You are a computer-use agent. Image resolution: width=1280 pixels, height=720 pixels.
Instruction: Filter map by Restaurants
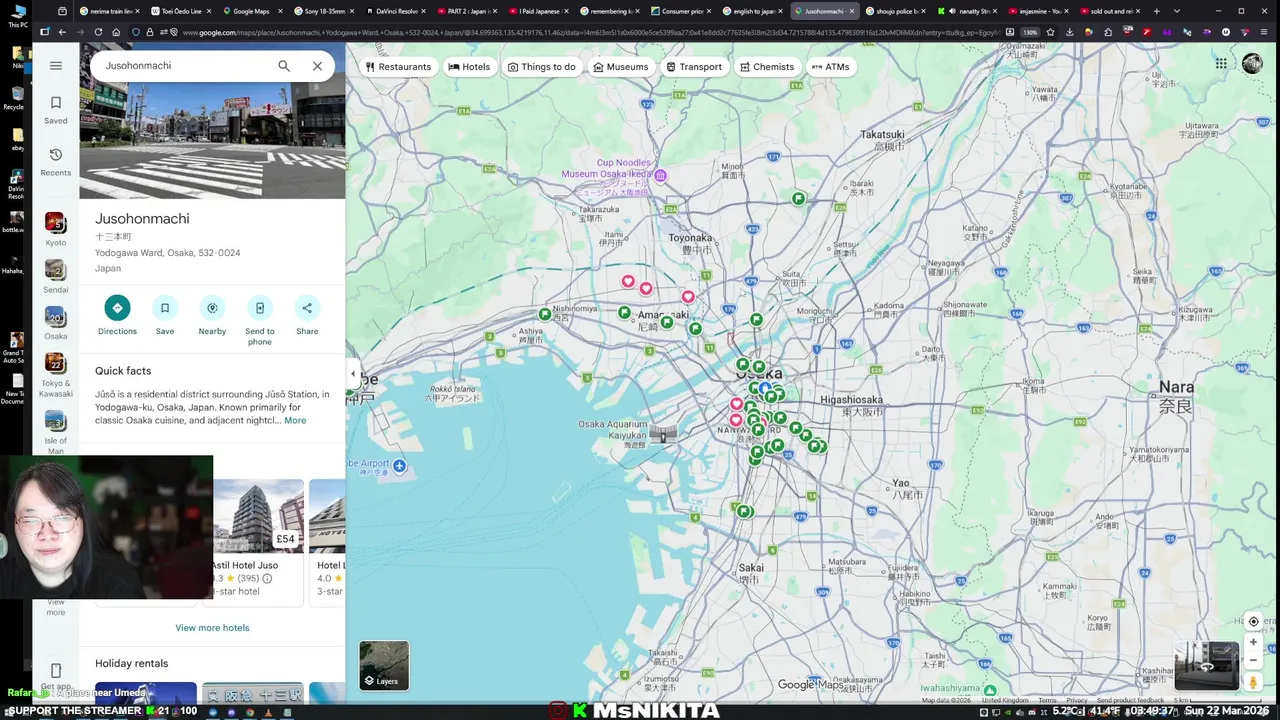(398, 67)
